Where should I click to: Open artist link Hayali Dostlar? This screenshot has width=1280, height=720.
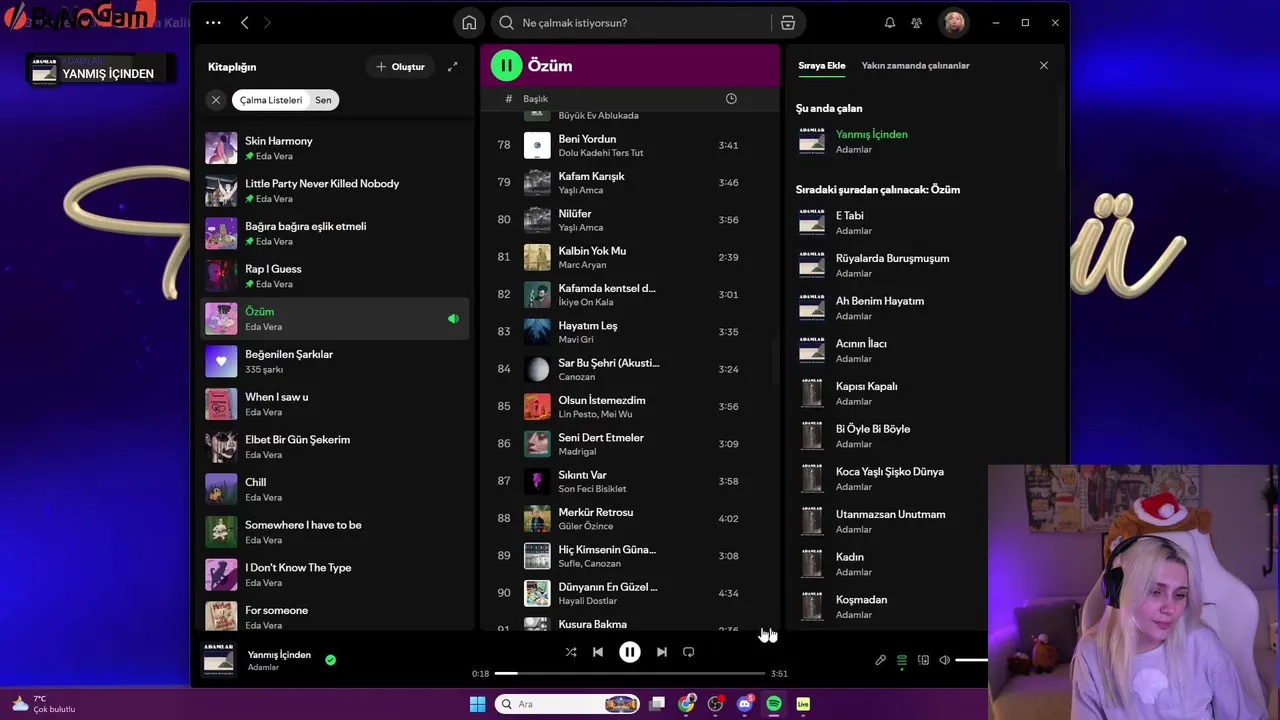(x=588, y=601)
